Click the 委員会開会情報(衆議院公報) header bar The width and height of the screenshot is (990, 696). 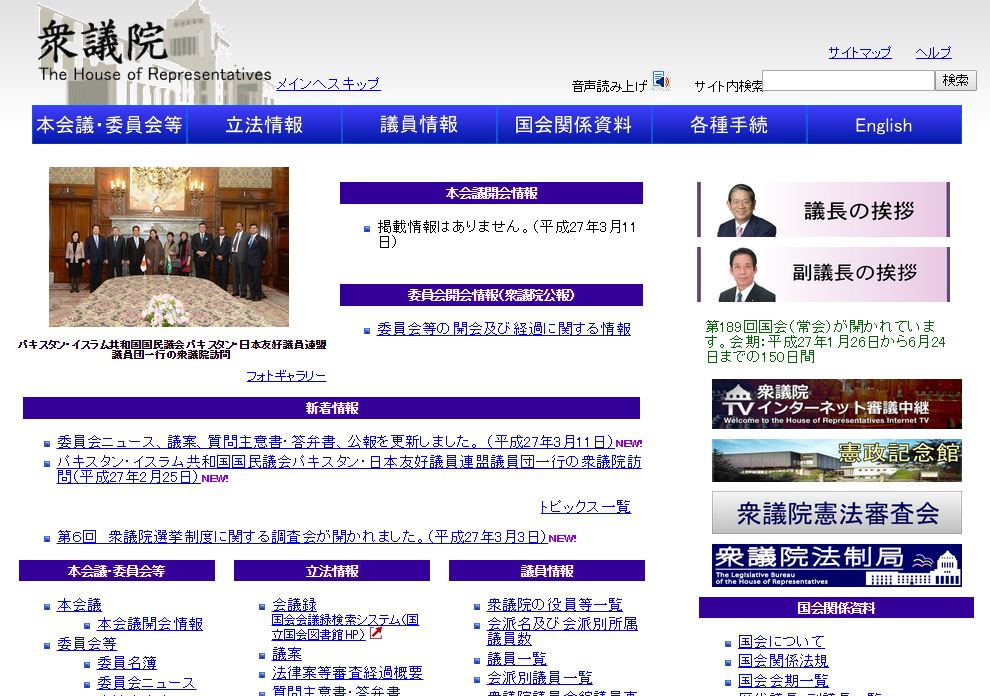491,295
